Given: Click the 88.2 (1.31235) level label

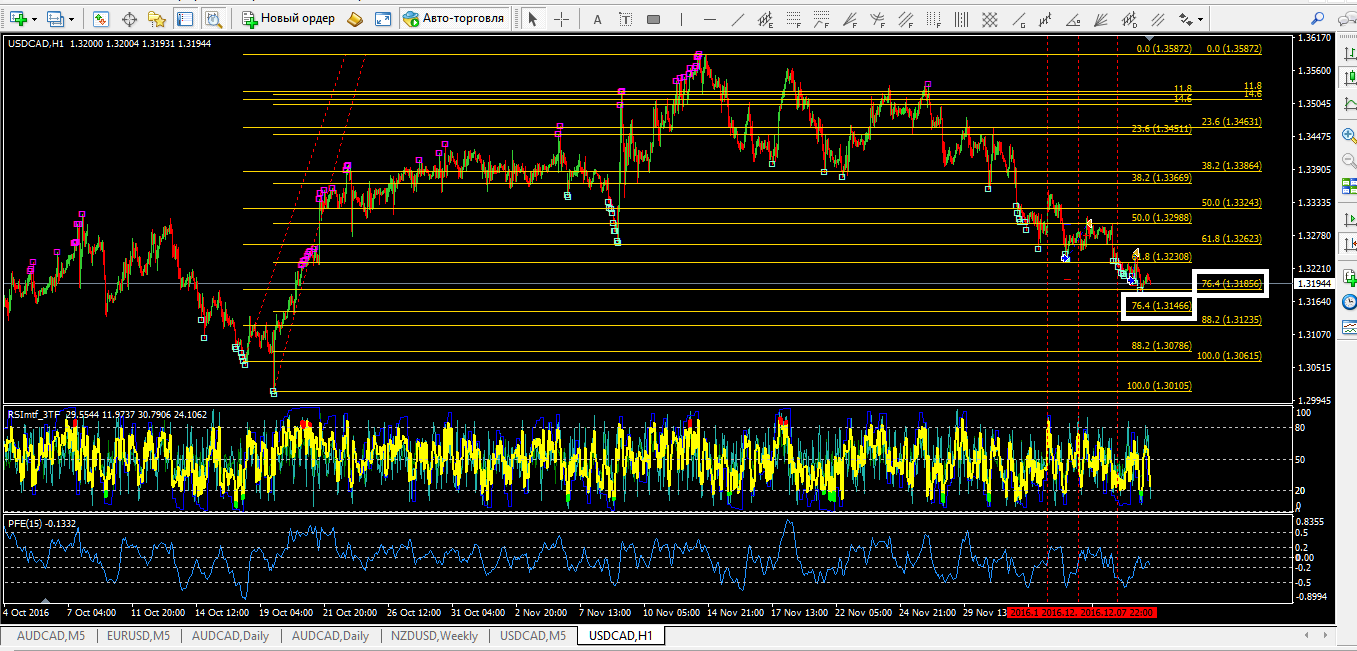Looking at the screenshot, I should (1231, 320).
